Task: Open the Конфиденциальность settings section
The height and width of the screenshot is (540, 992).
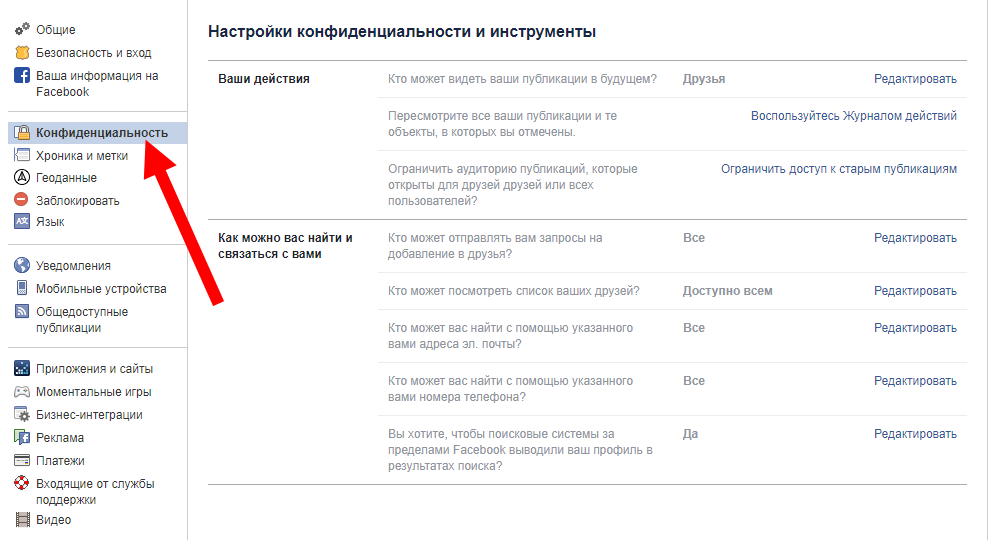Action: [101, 133]
